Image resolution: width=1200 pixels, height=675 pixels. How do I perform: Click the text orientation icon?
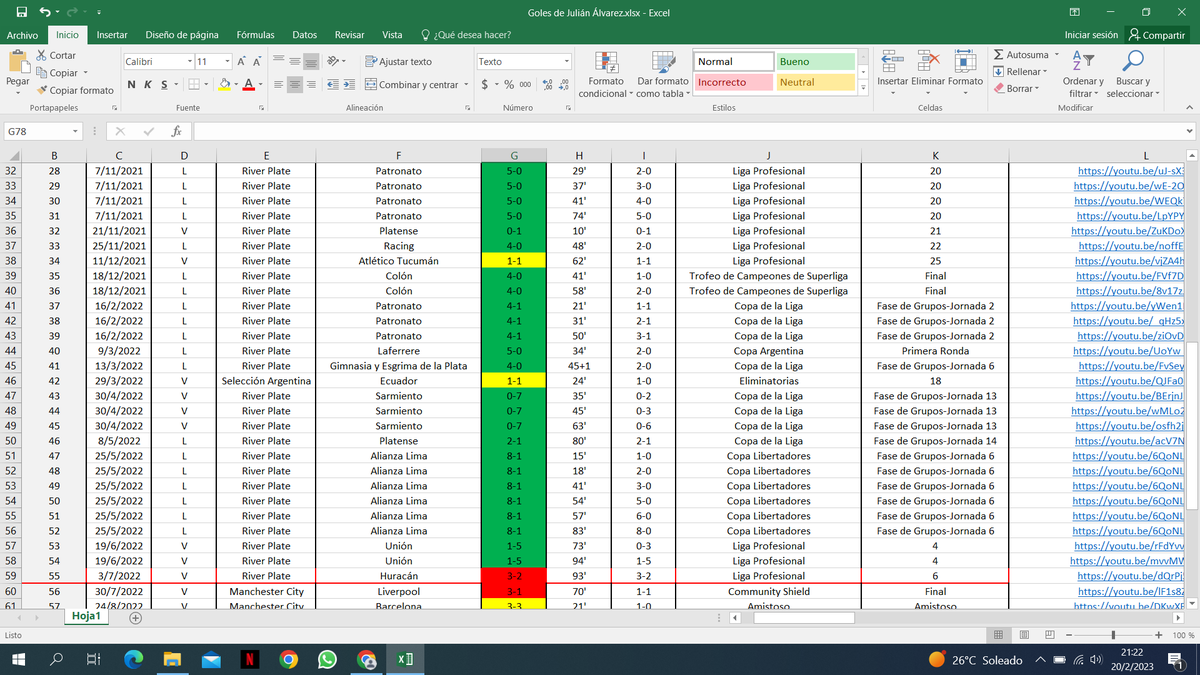pyautogui.click(x=334, y=61)
